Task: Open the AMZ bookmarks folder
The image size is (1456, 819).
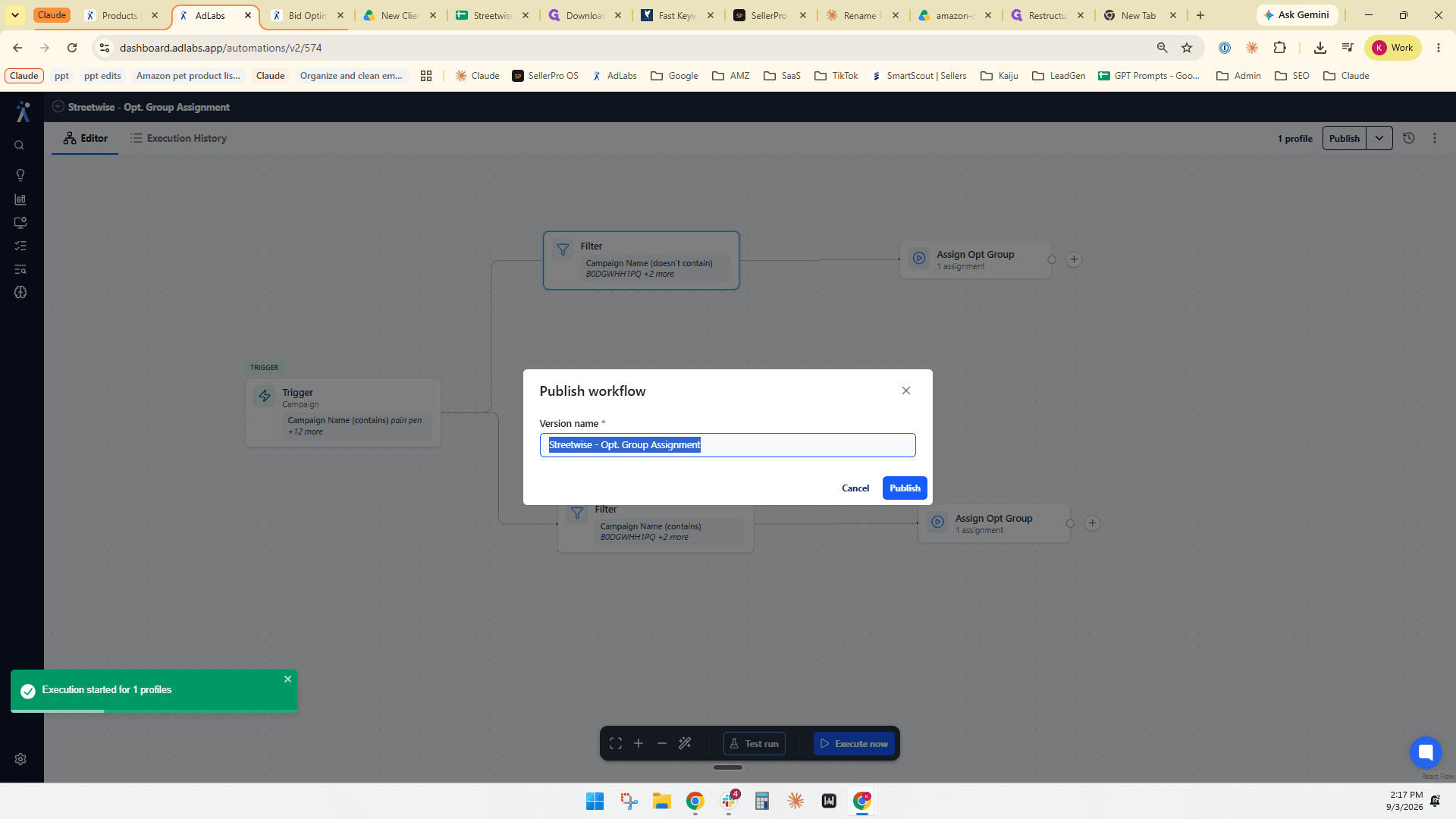Action: [731, 76]
